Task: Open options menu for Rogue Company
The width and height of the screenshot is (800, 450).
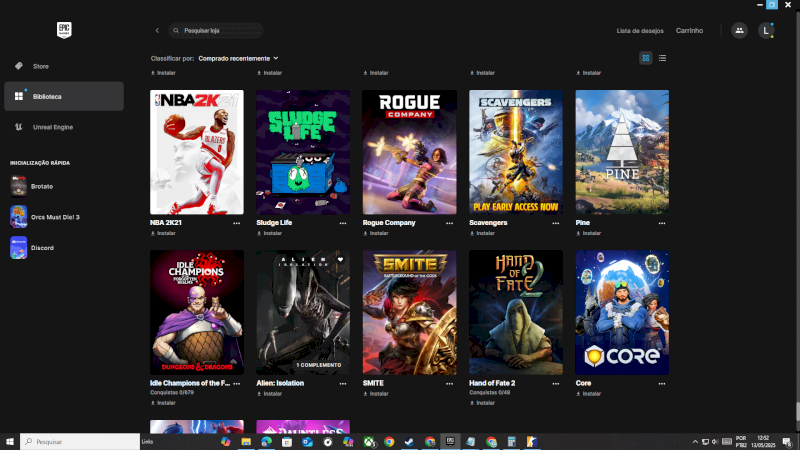Action: coord(449,223)
